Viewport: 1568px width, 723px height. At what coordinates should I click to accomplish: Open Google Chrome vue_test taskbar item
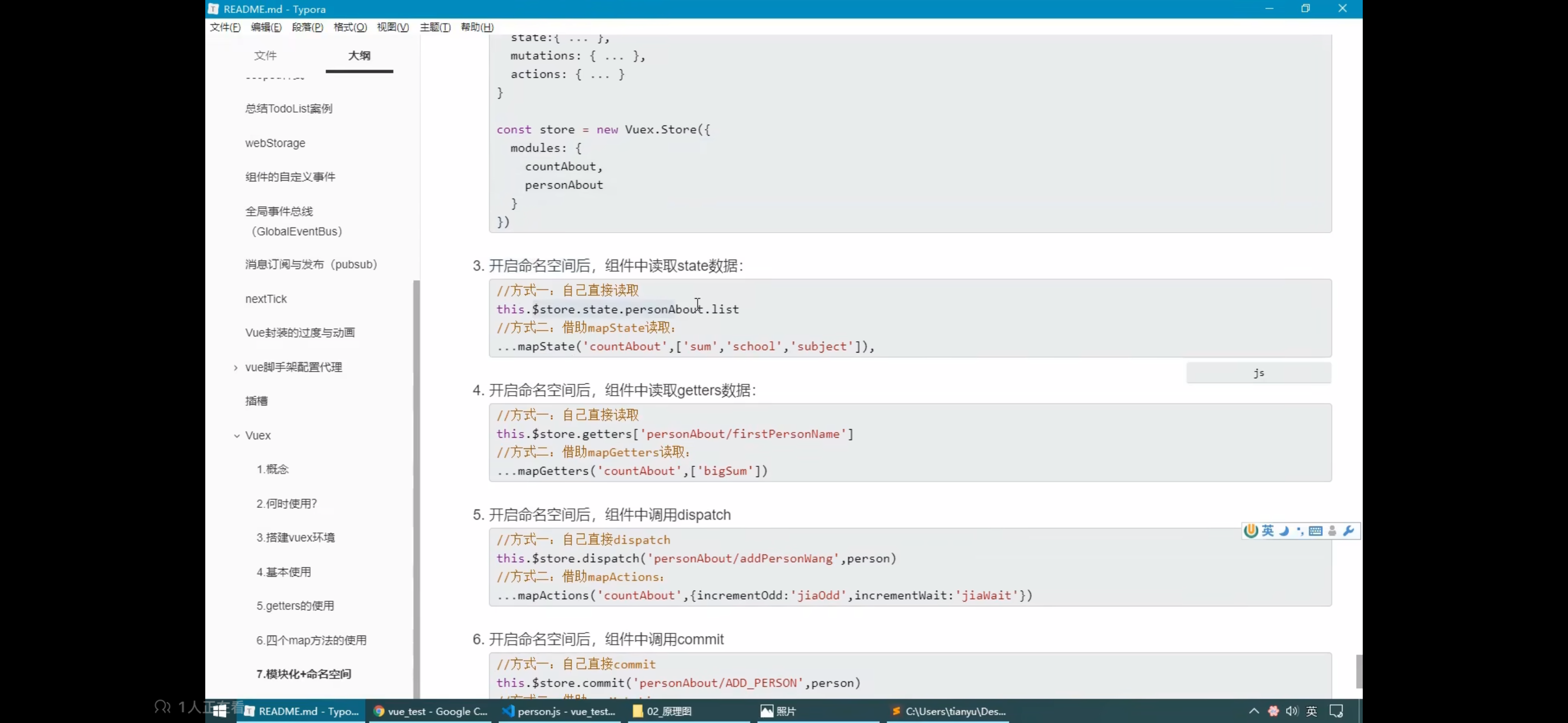pos(431,711)
